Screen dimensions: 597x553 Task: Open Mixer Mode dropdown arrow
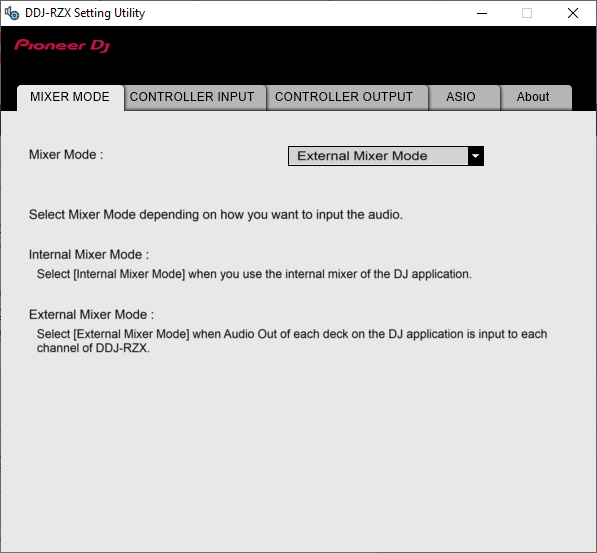tap(476, 156)
